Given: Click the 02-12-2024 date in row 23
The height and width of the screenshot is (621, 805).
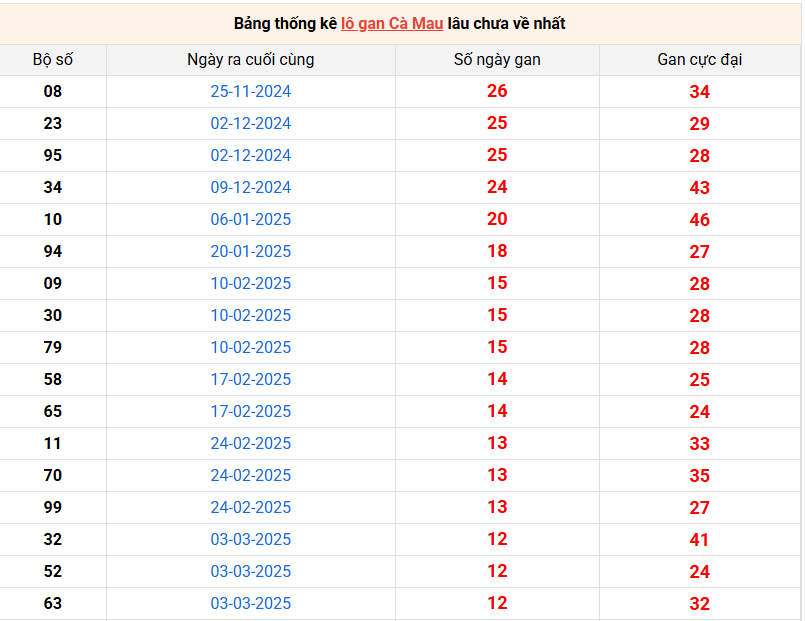Looking at the screenshot, I should click(250, 123).
